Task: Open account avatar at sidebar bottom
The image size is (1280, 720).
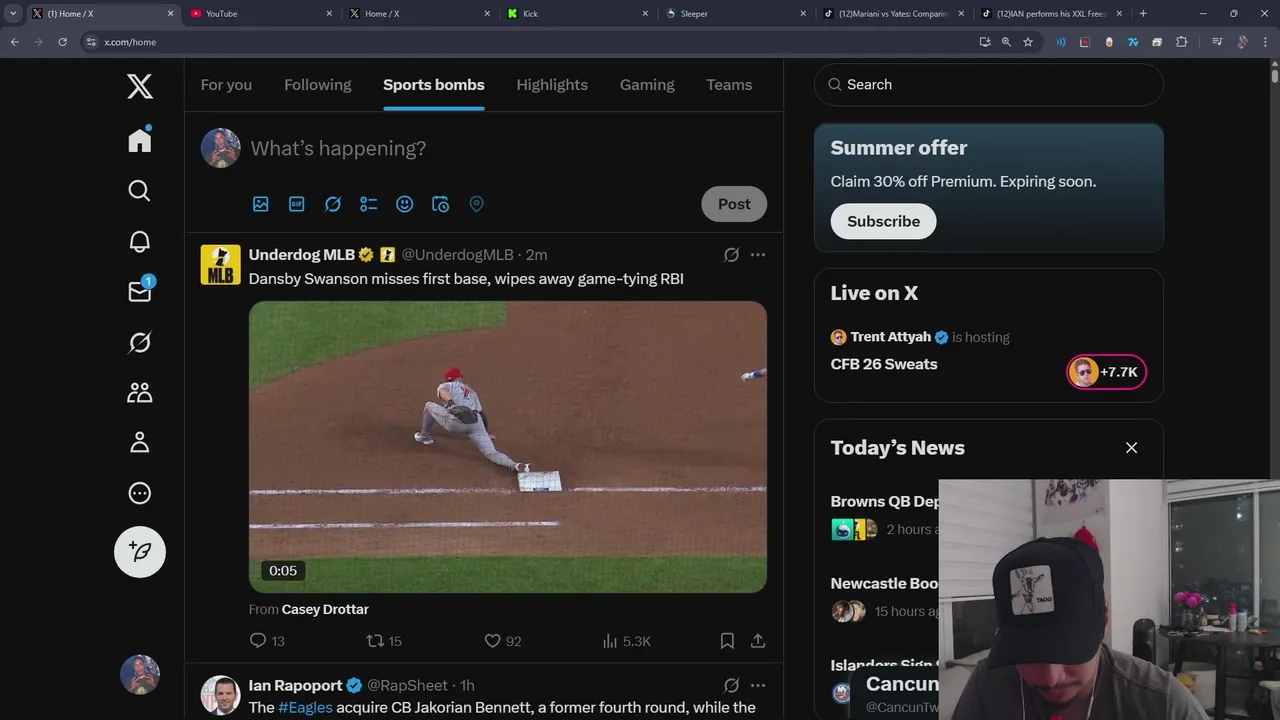Action: click(x=140, y=675)
